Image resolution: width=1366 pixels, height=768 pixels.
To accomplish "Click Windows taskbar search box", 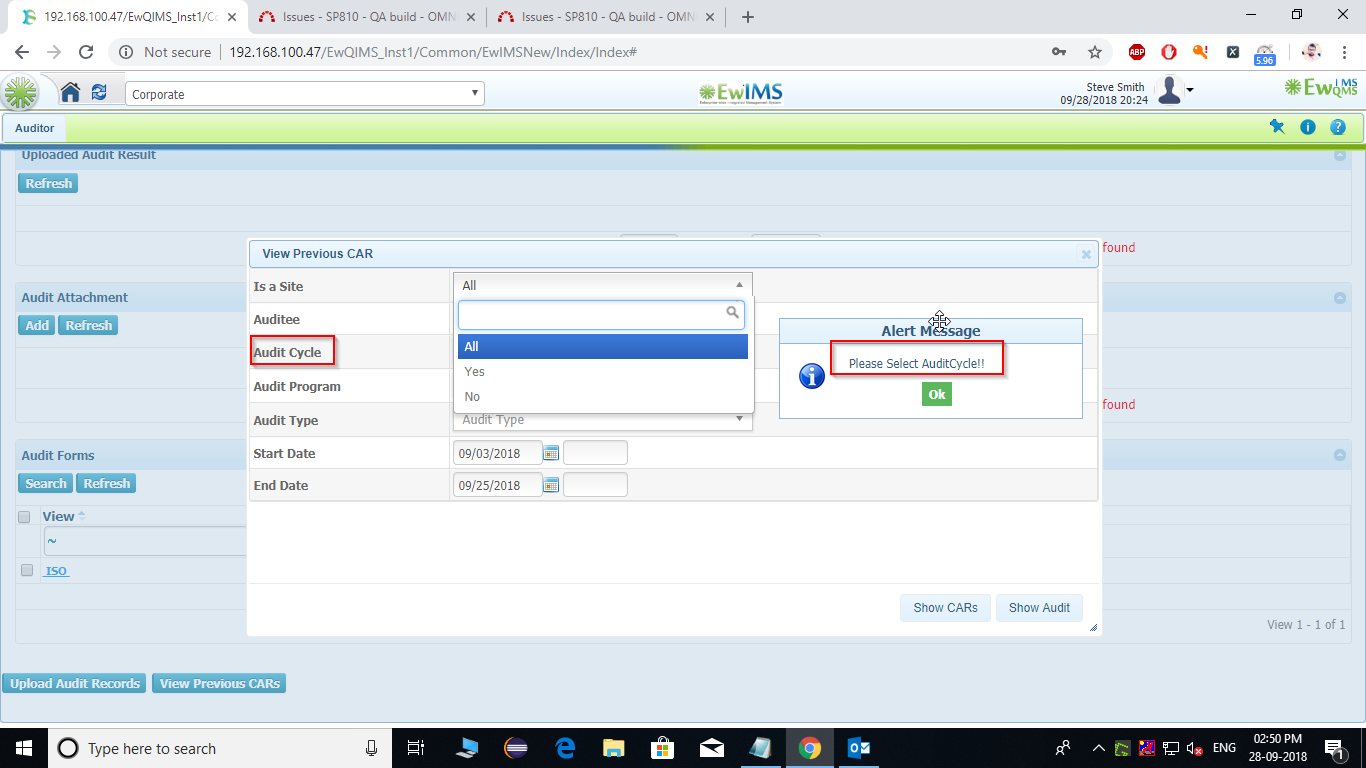I will [x=219, y=748].
